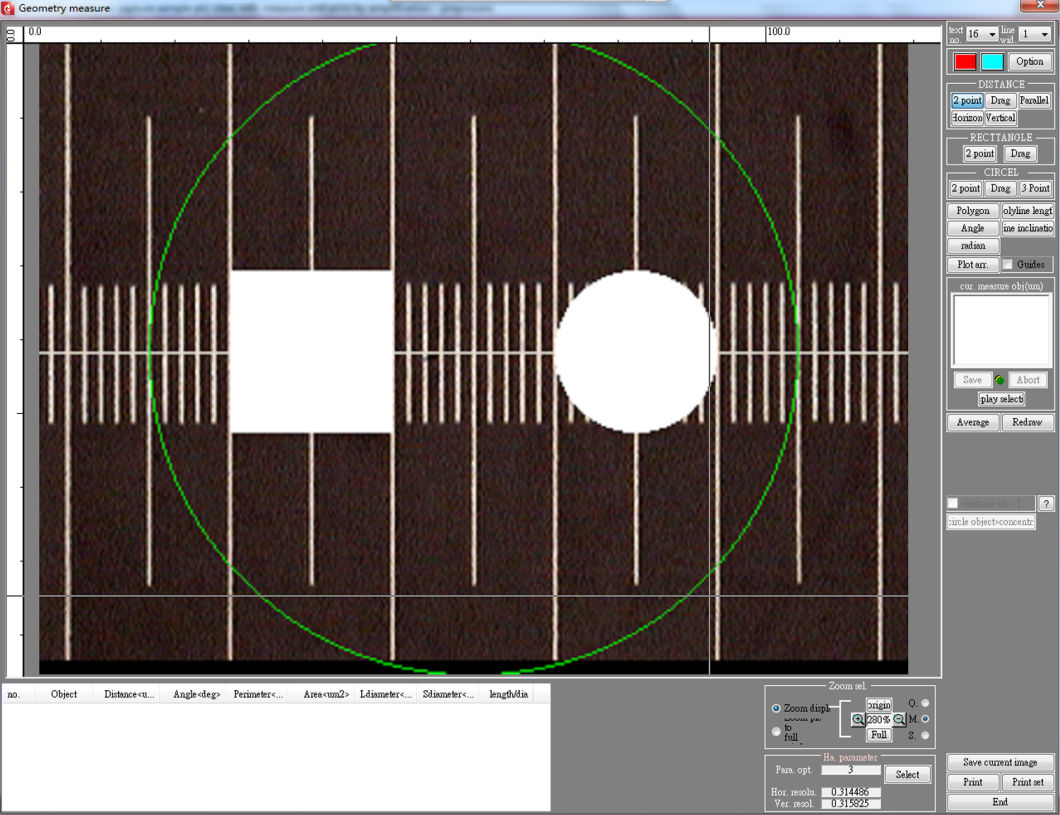This screenshot has height=815, width=1060.
Task: Click the zoom in magnifier icon
Action: pyautogui.click(x=858, y=720)
